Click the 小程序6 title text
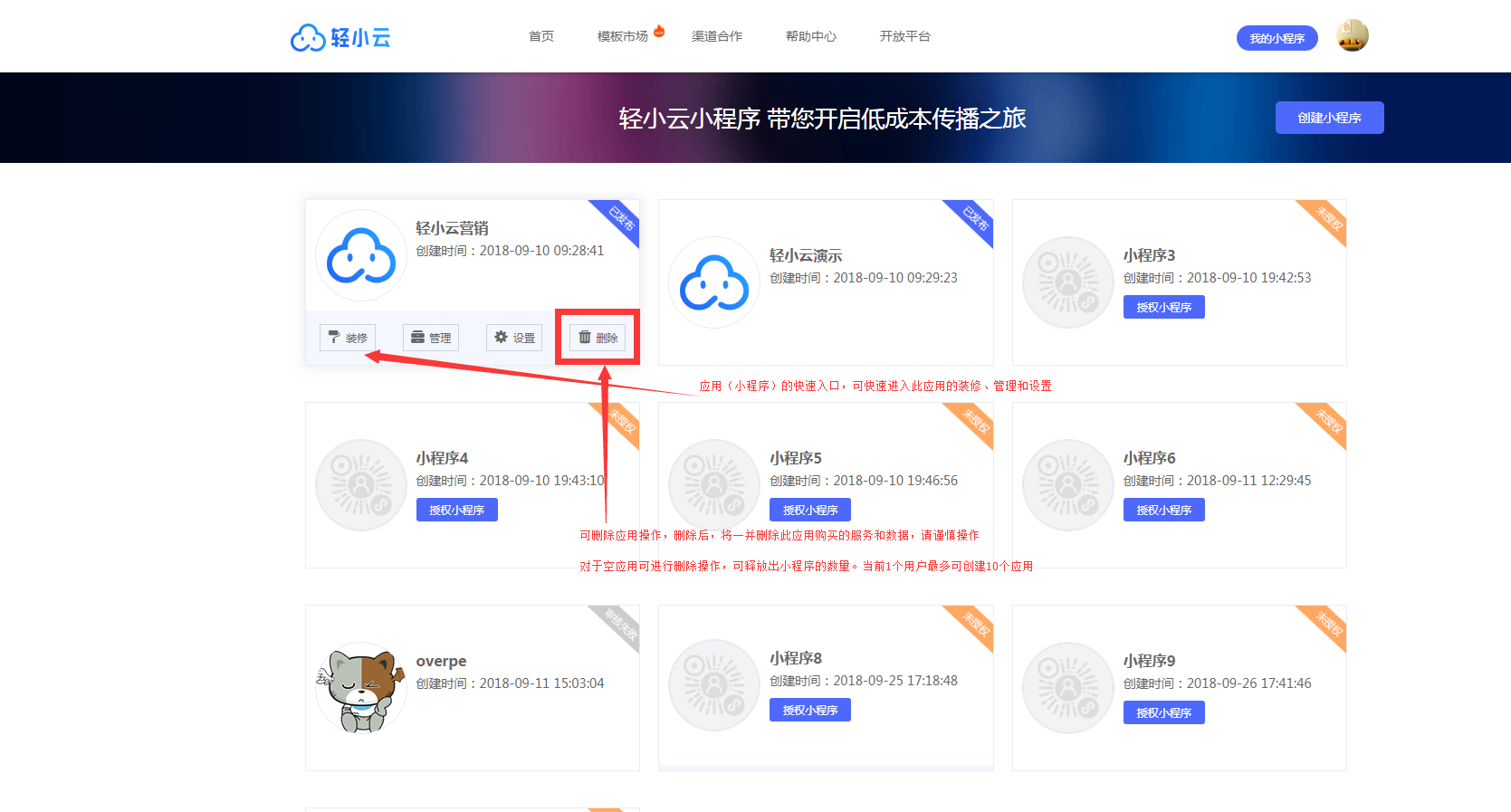Viewport: 1511px width, 812px height. point(1150,458)
